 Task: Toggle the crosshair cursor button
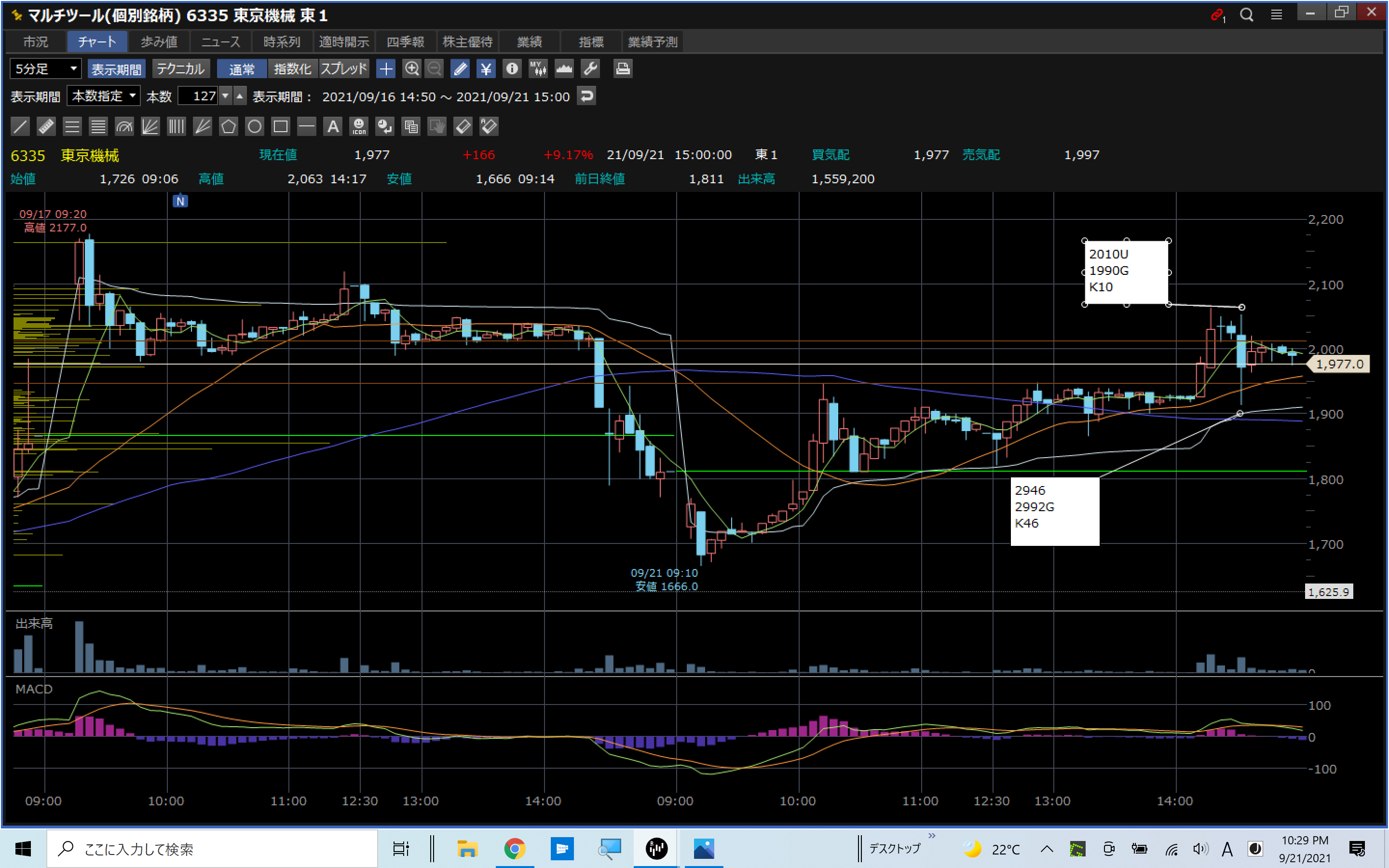(x=386, y=69)
